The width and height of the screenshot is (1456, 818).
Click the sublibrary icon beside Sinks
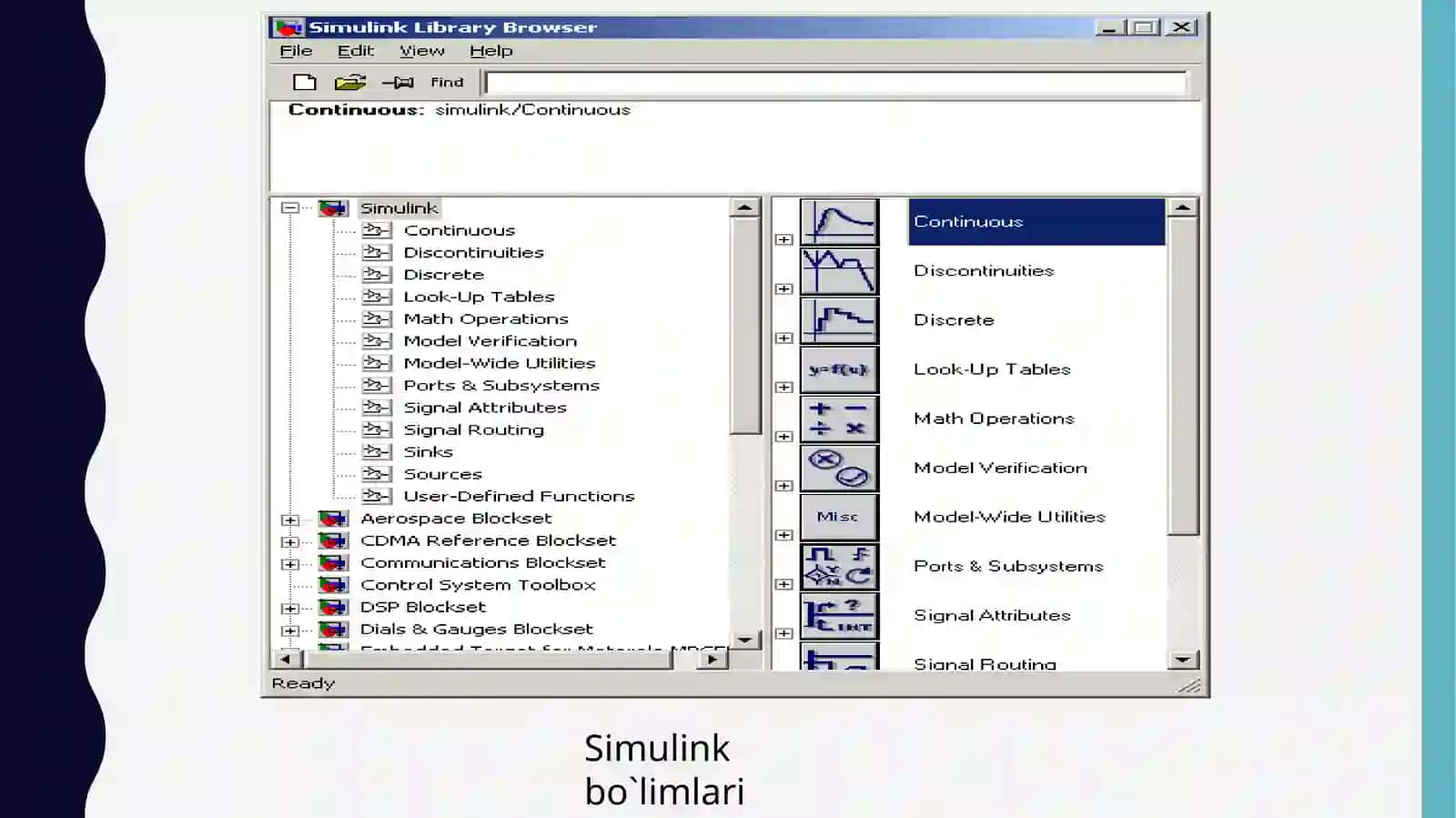click(377, 451)
